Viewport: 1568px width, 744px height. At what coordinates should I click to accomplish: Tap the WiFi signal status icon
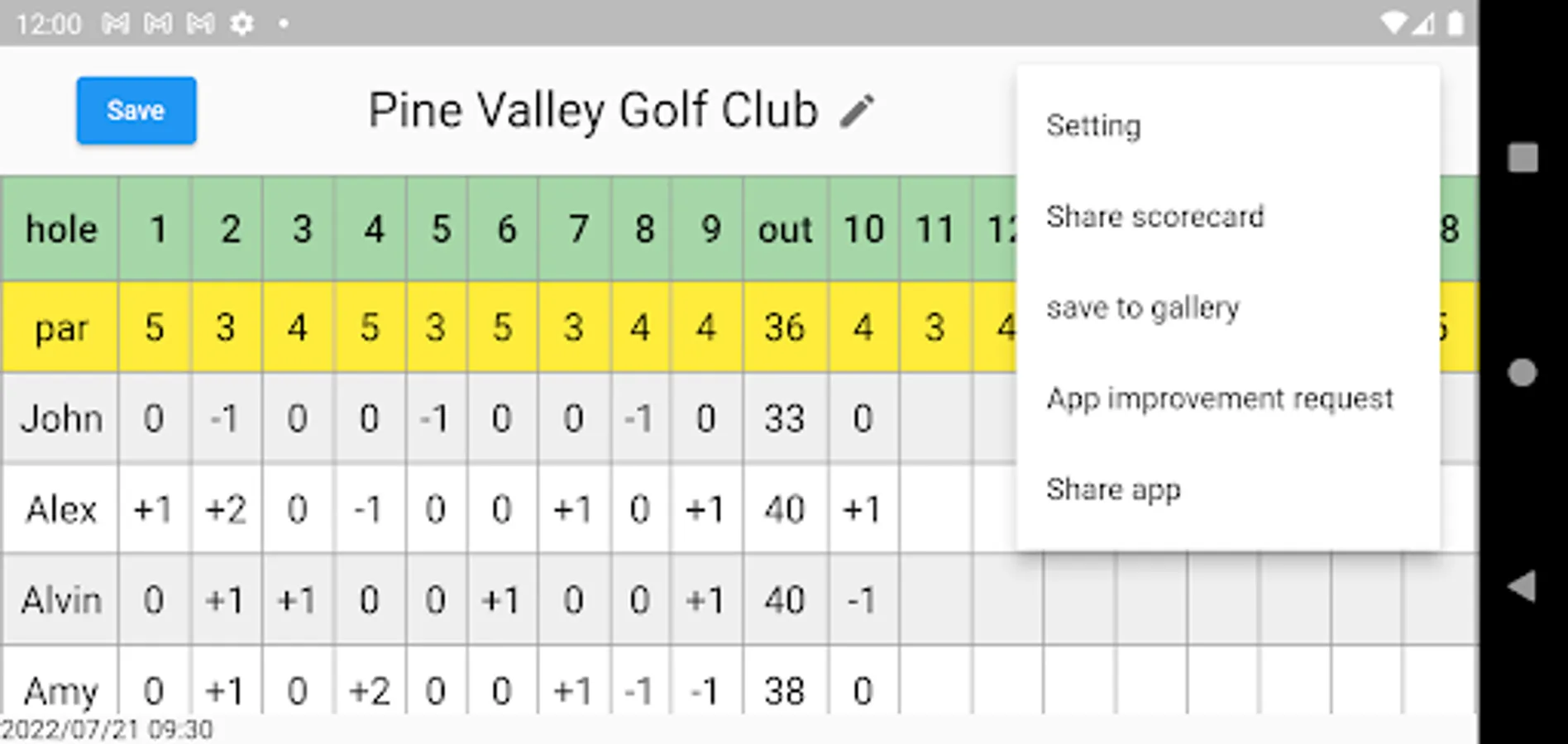pyautogui.click(x=1394, y=23)
